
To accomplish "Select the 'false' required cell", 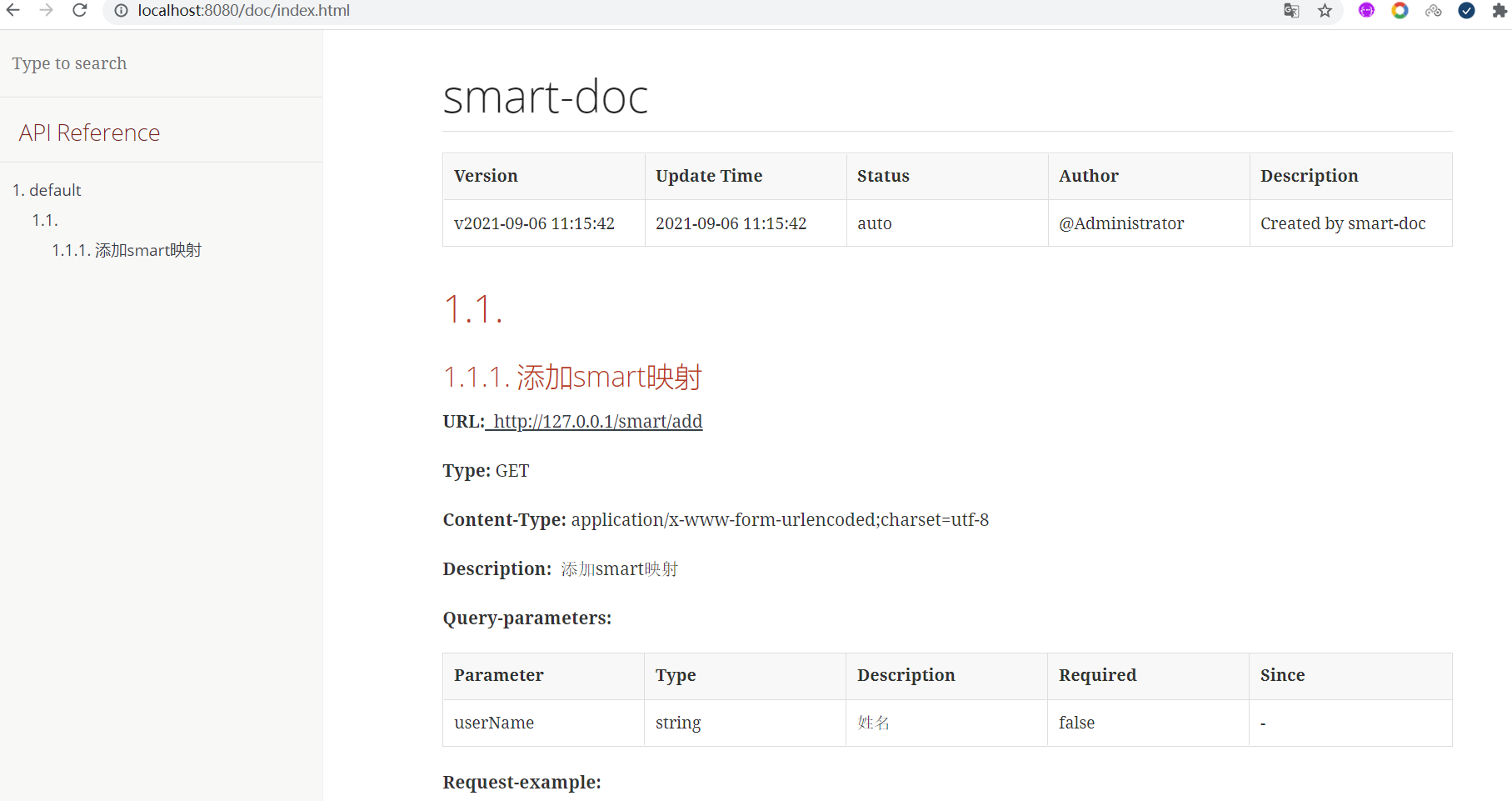I will tap(1149, 723).
